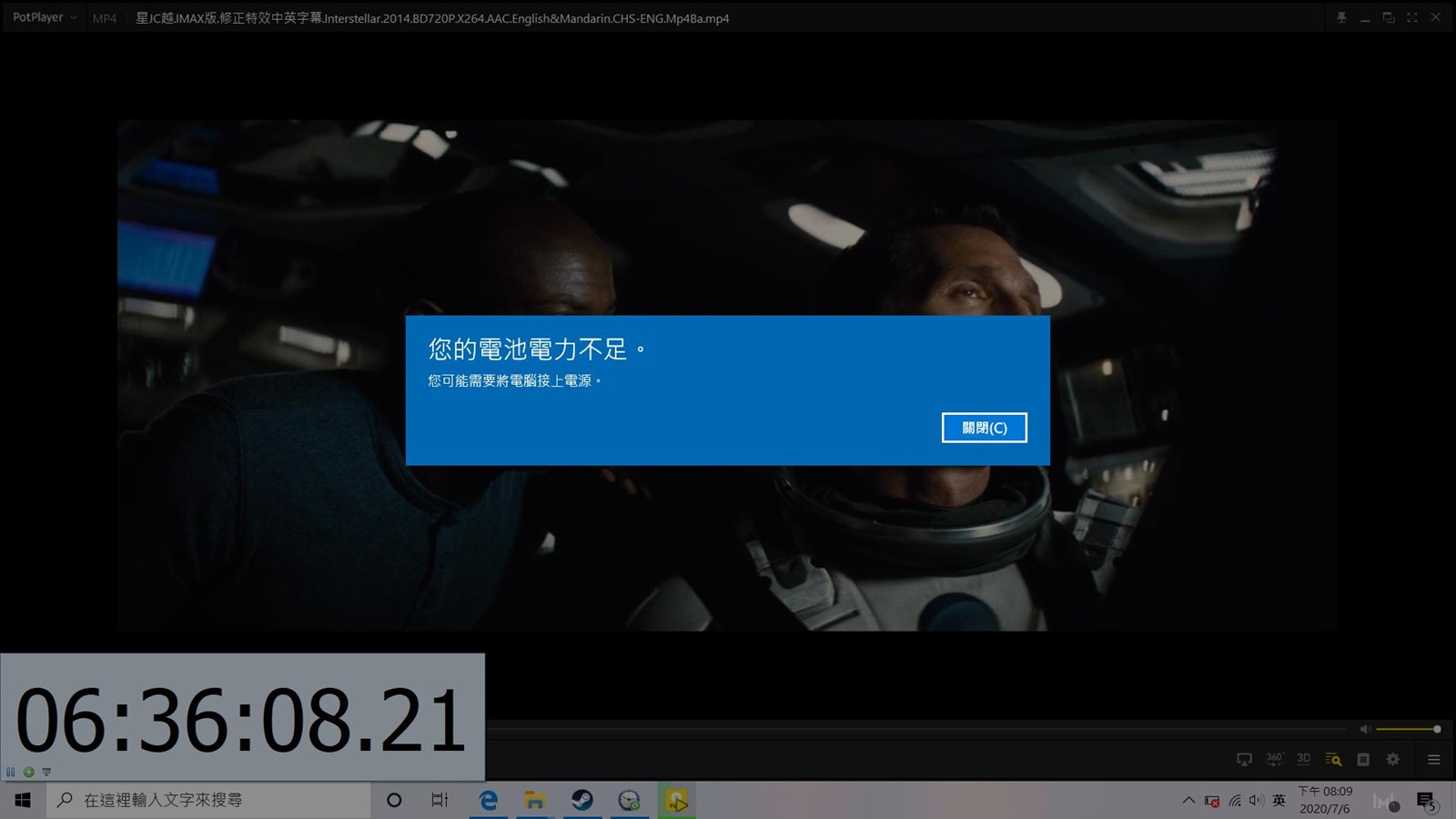The image size is (1456, 819).
Task: Show hidden system tray icons
Action: click(x=1188, y=801)
